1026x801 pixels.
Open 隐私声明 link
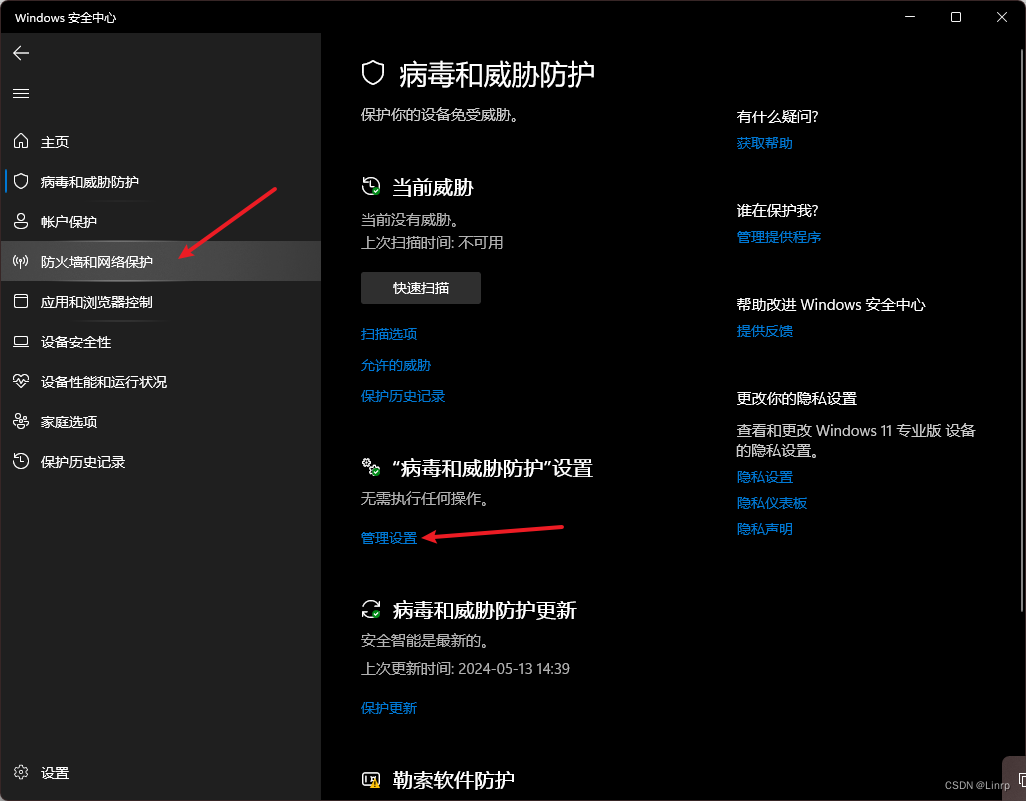(764, 529)
